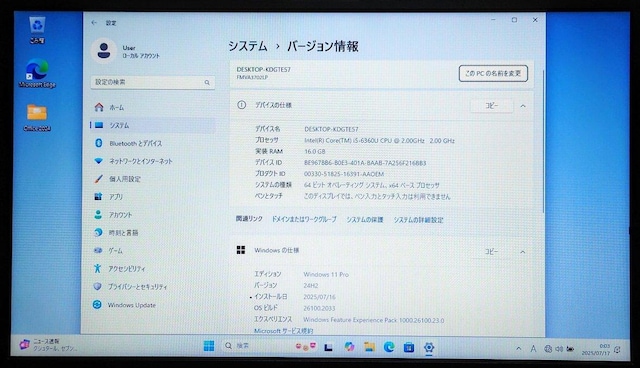Open the volume tray icon
This screenshot has height=368, width=640.
[559, 349]
